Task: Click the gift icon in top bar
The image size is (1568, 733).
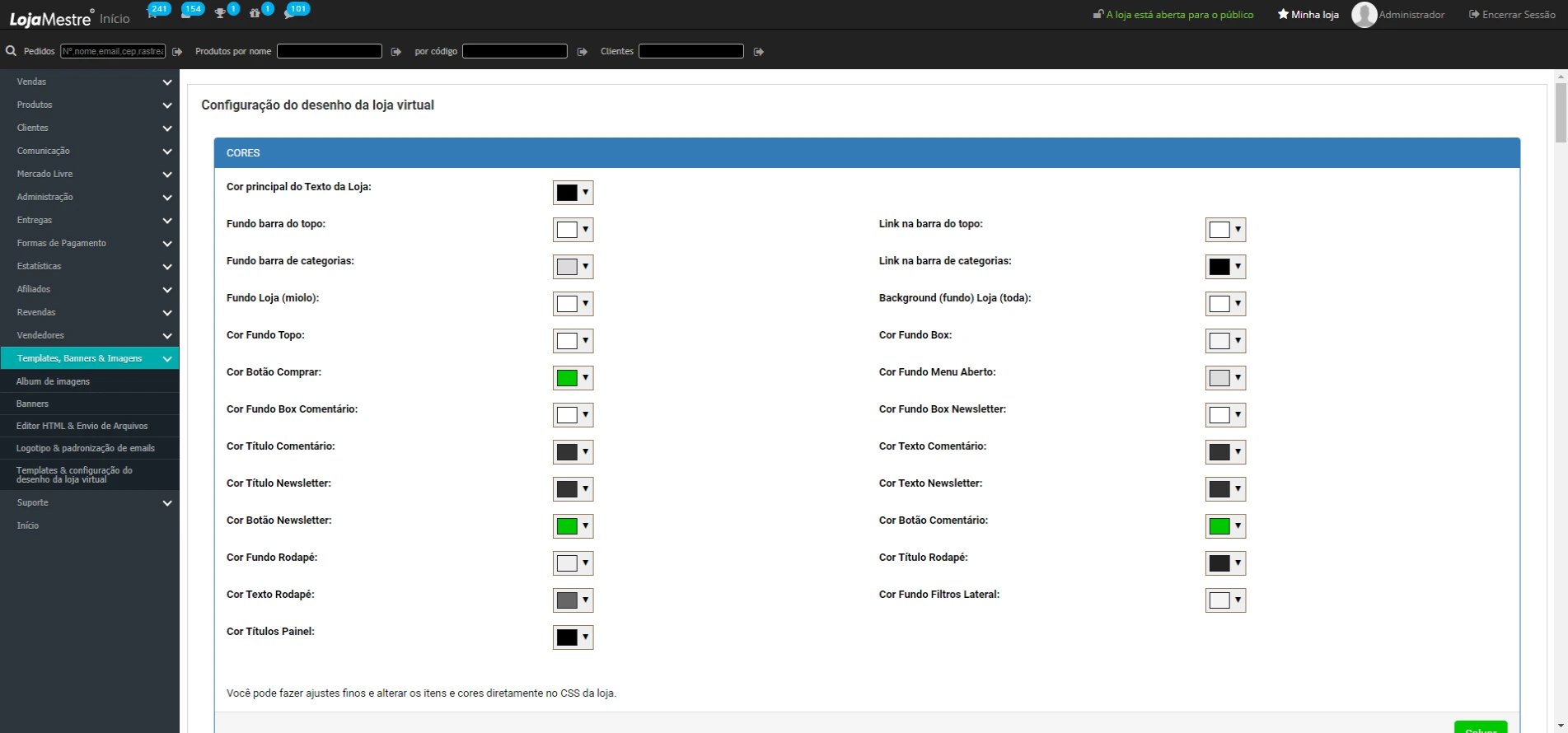Action: coord(255,14)
